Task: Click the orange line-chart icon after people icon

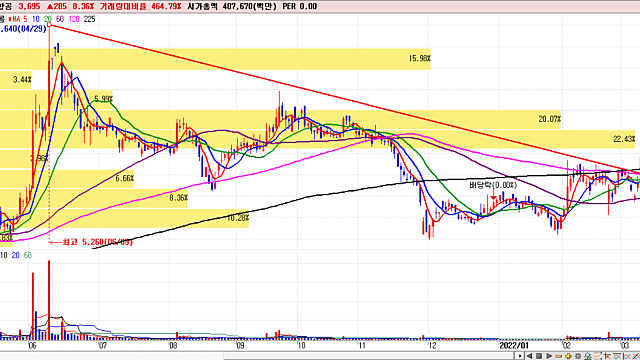Action: pyautogui.click(x=598, y=356)
